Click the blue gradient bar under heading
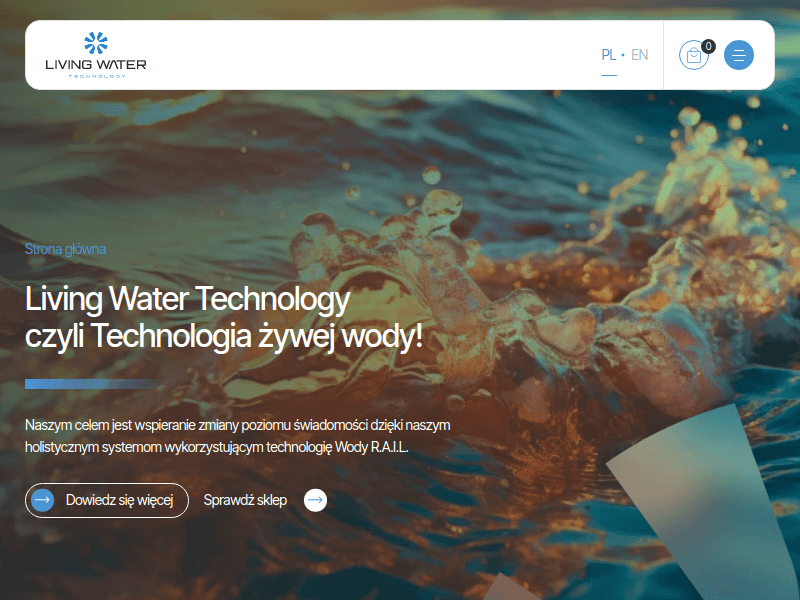This screenshot has width=800, height=600. coord(94,384)
